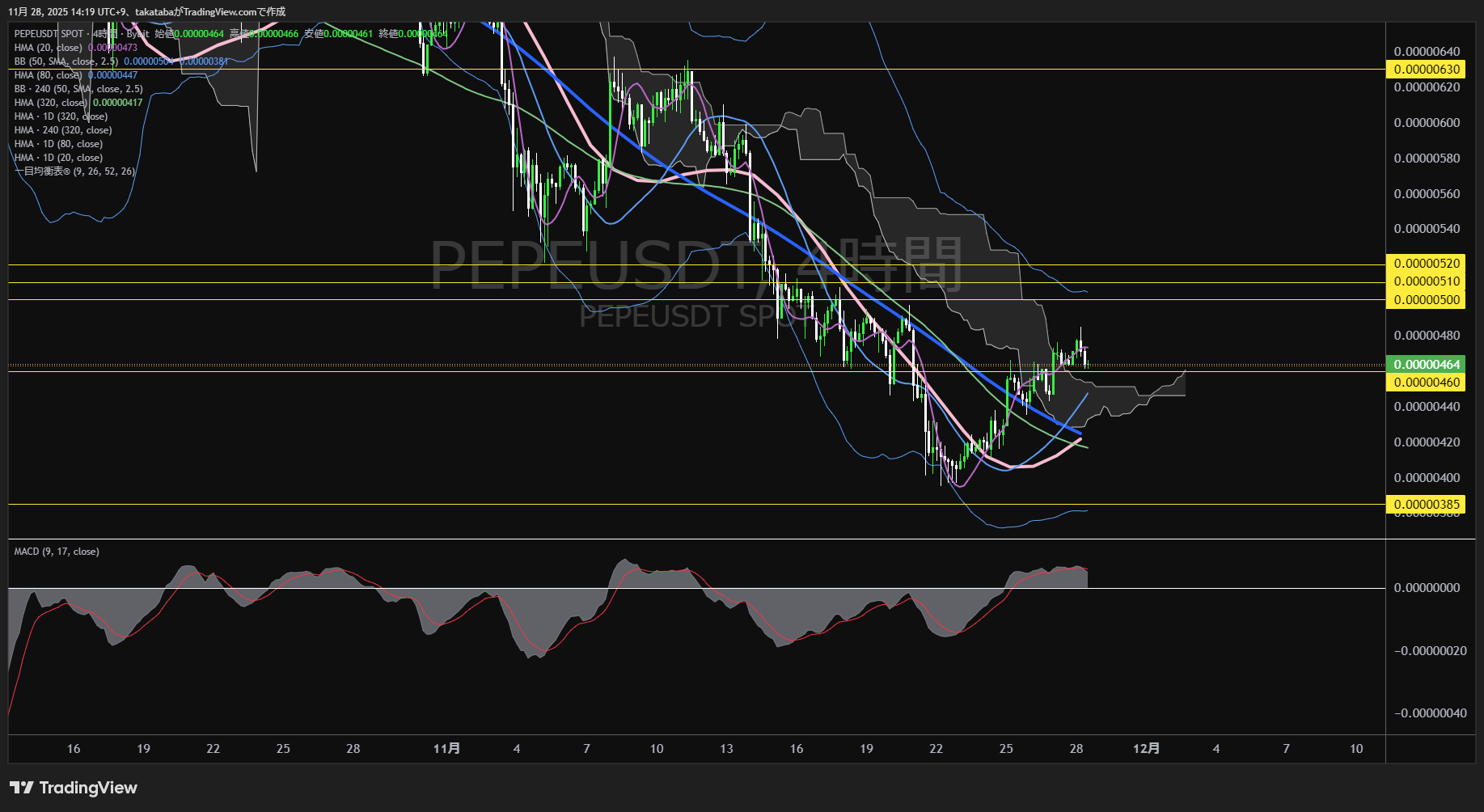Click the MACD (9, 17, close) pane label
Viewport: 1484px width, 812px height.
tap(57, 552)
